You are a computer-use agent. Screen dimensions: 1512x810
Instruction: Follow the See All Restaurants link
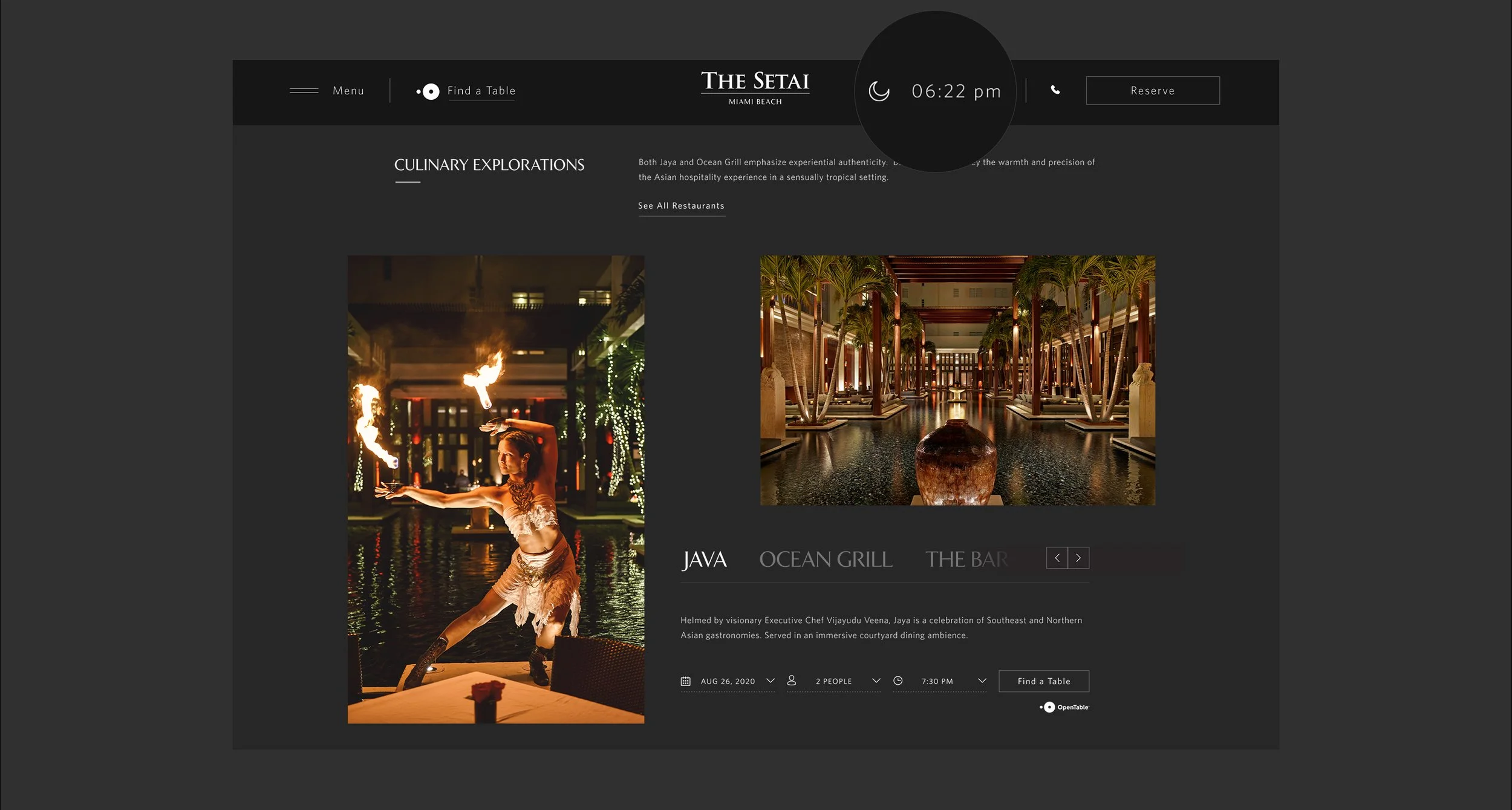tap(681, 206)
